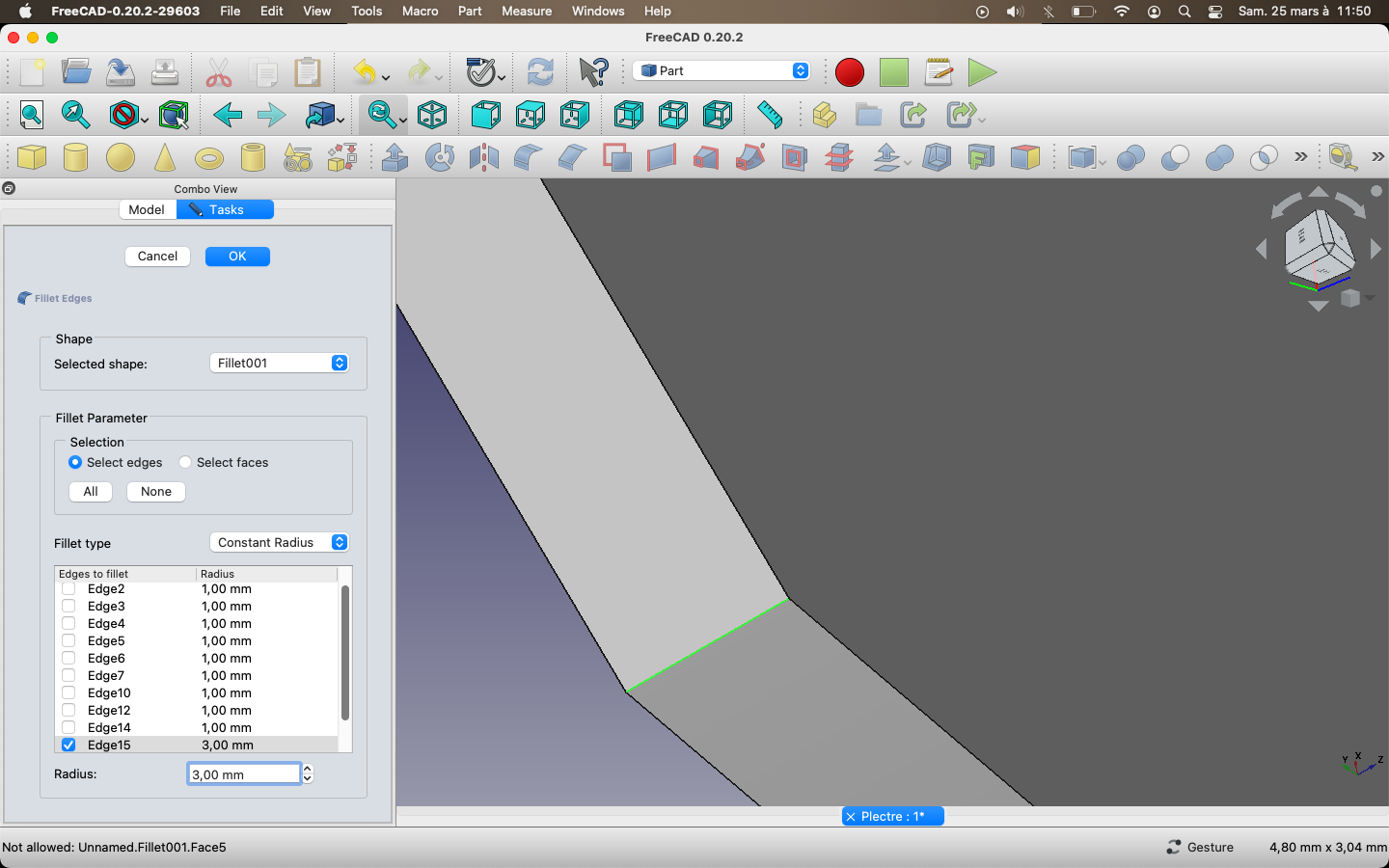Choose the Select edges radio button
Viewport: 1389px width, 868px height.
tap(75, 462)
